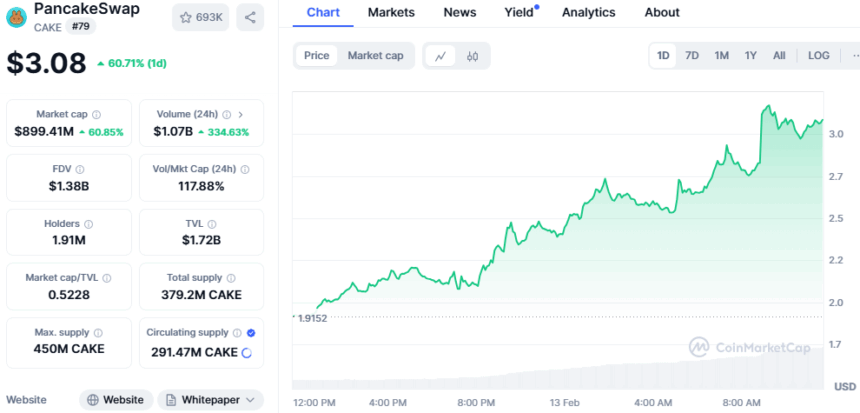This screenshot has height=413, width=860.
Task: Open the FDV info icon
Action: [x=80, y=169]
